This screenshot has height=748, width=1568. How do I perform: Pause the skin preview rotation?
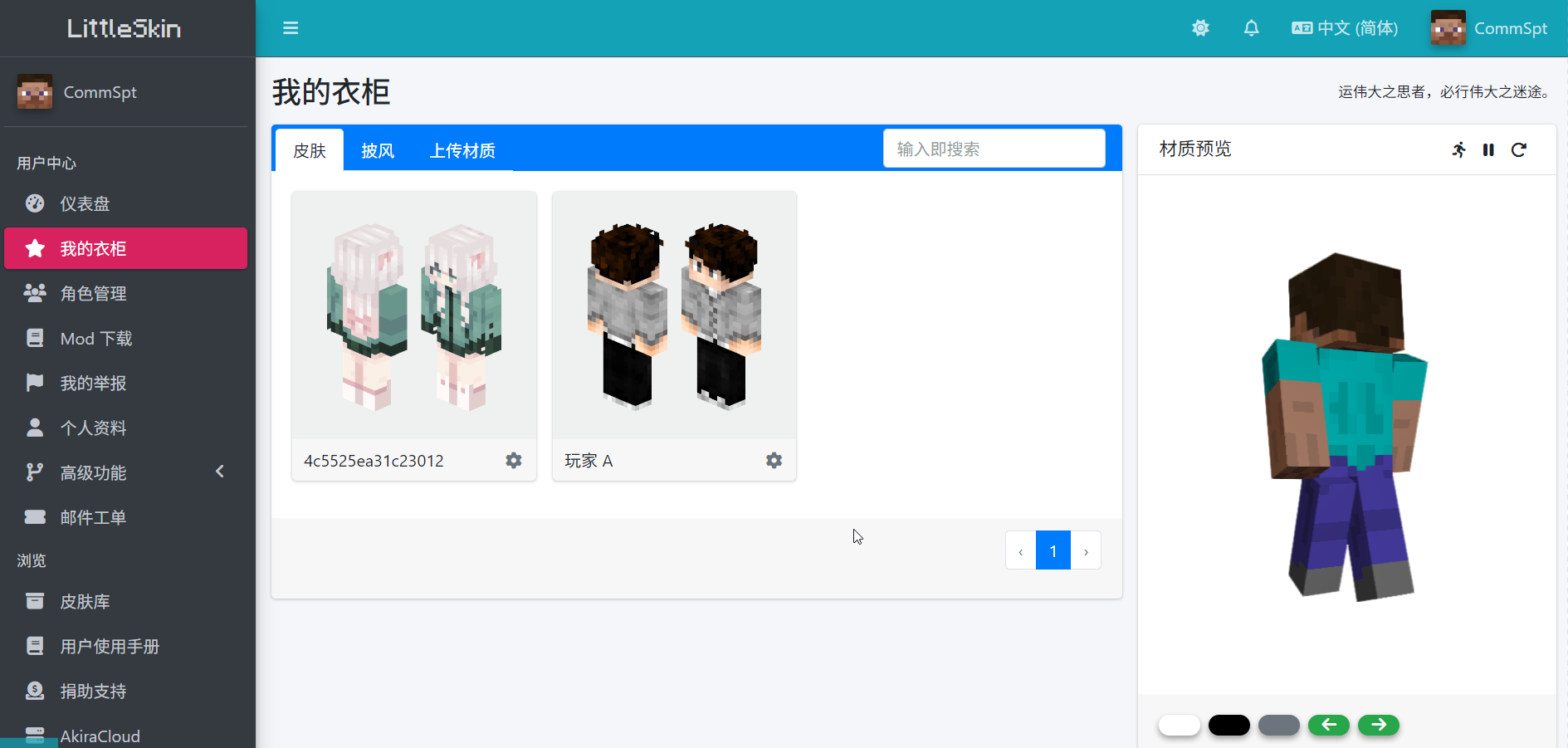1488,150
